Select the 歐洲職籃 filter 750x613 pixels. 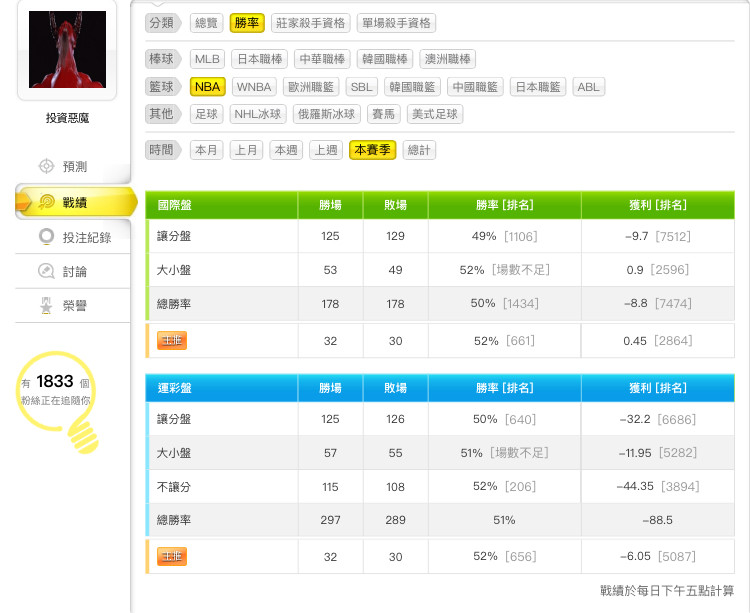tap(311, 87)
